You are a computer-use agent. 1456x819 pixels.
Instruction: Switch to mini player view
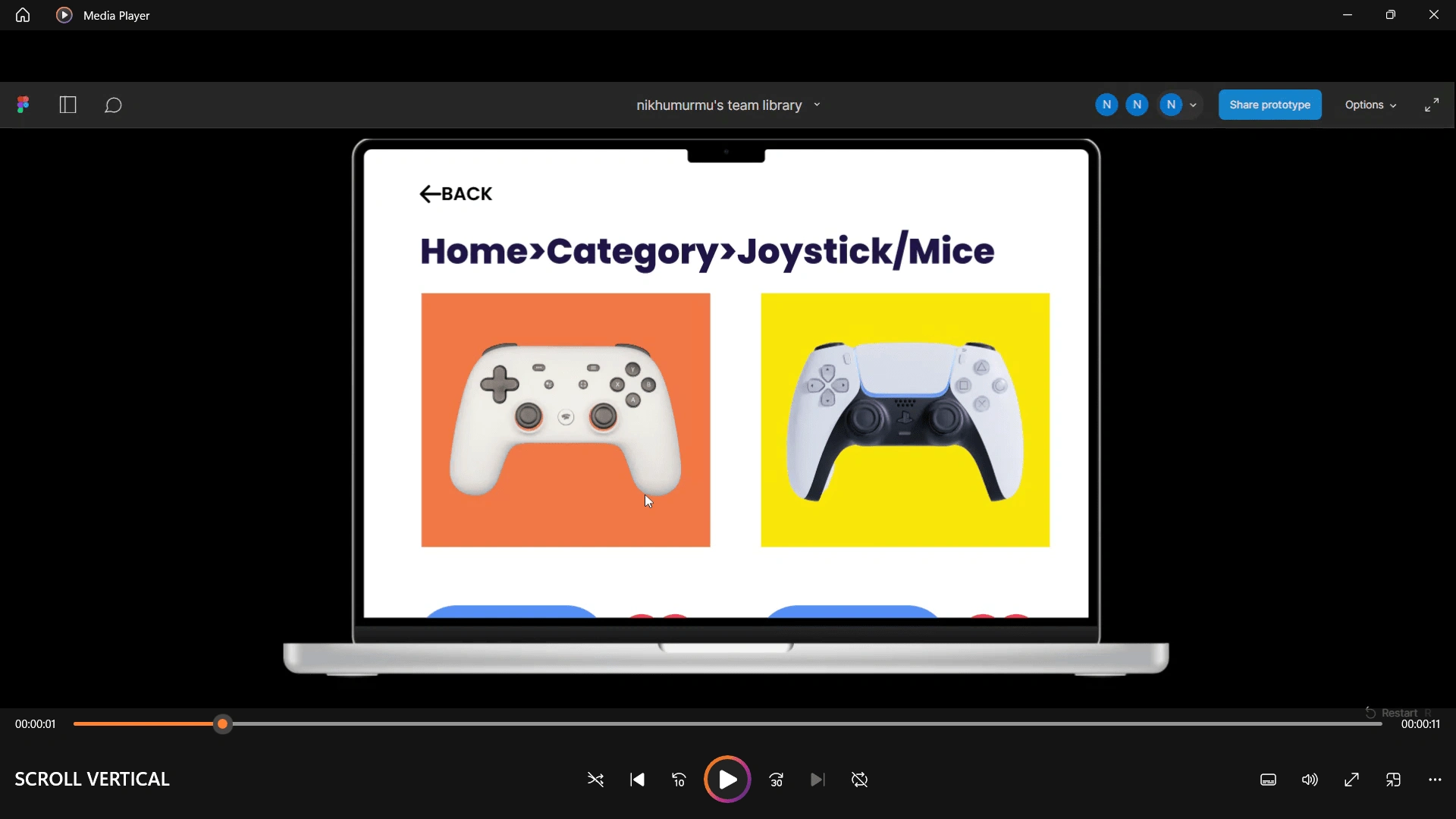point(1394,780)
